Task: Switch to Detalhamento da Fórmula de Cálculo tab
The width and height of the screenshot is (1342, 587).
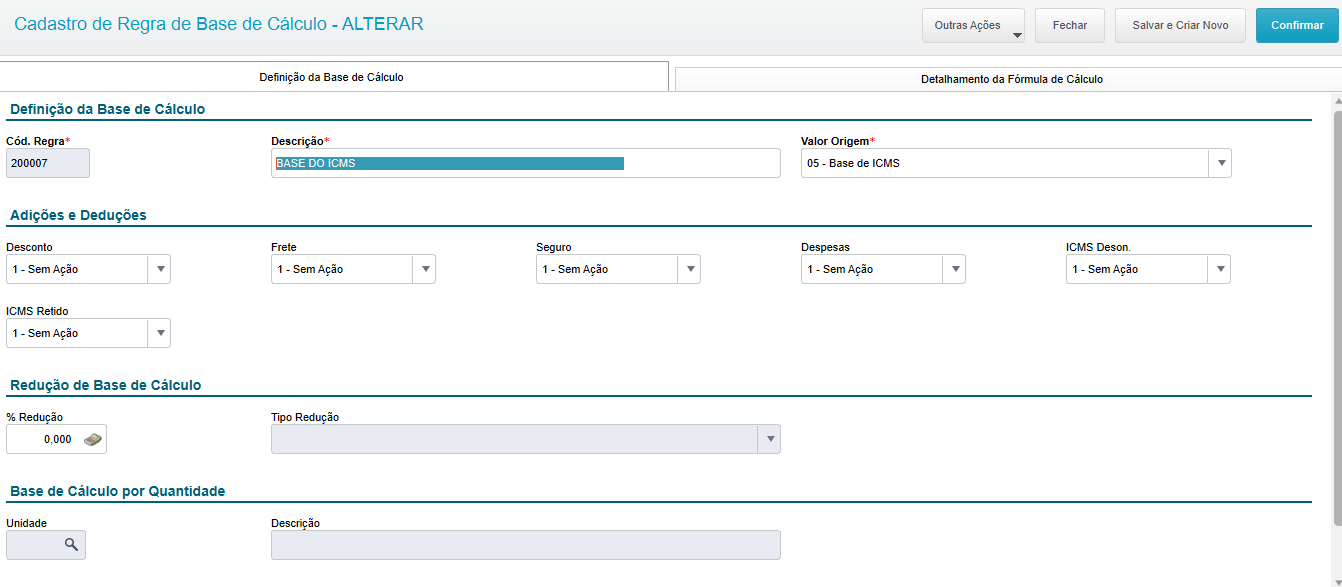Action: click(x=1011, y=79)
